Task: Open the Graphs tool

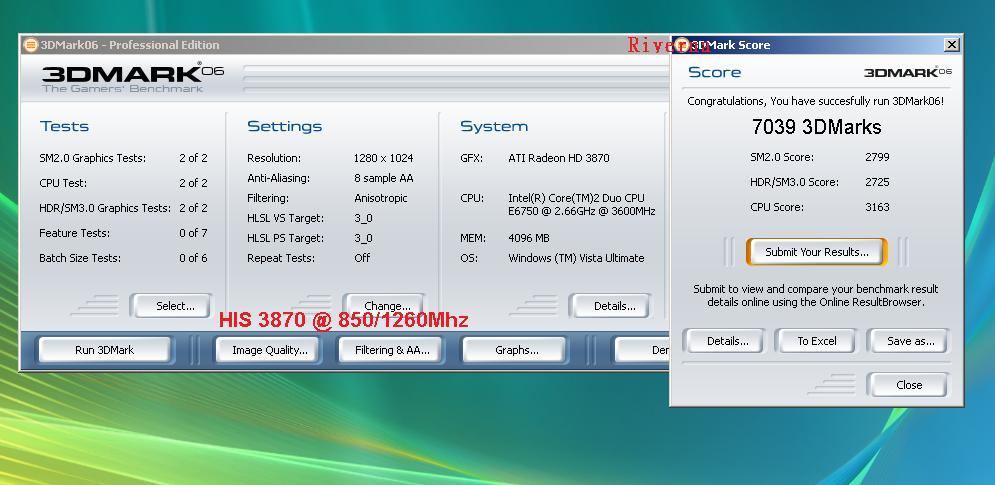Action: coord(513,350)
